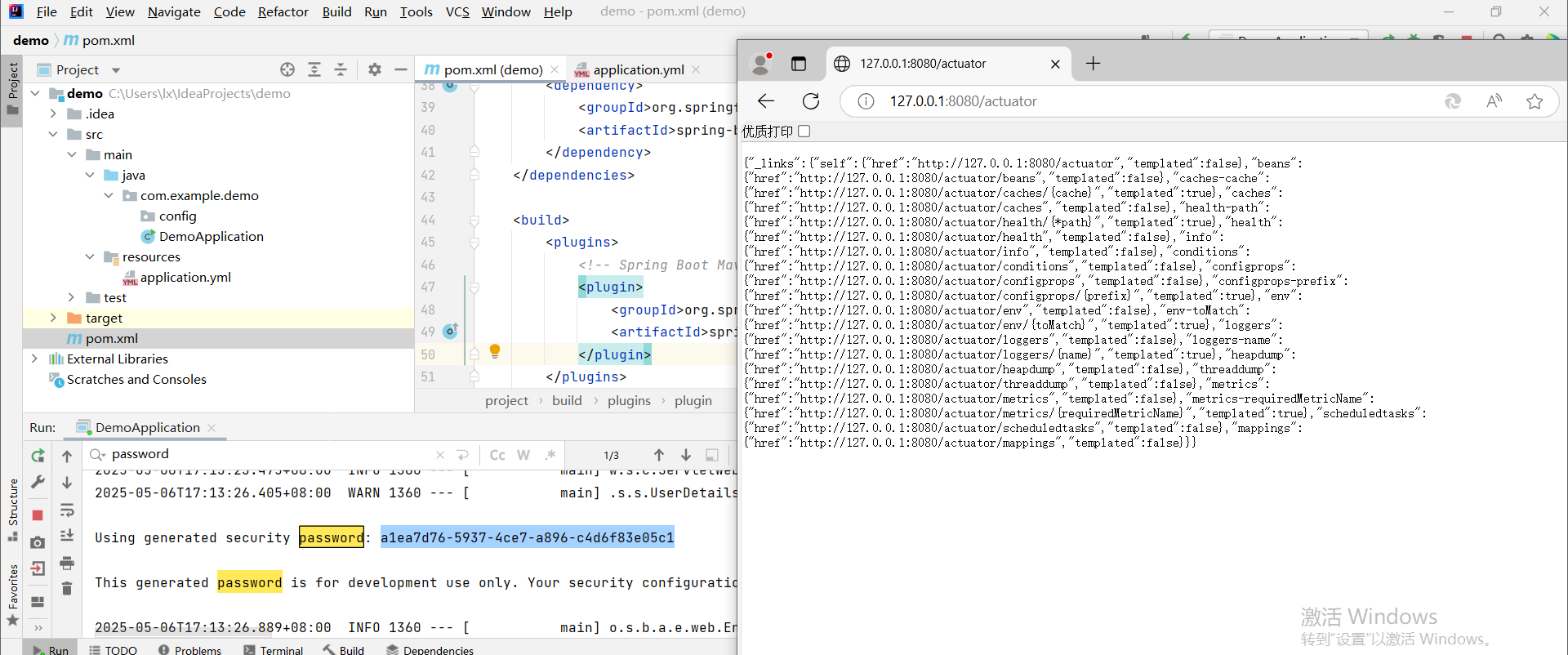Screen dimensions: 1568x655
Task: Clear console output with trash icon
Action: [67, 588]
